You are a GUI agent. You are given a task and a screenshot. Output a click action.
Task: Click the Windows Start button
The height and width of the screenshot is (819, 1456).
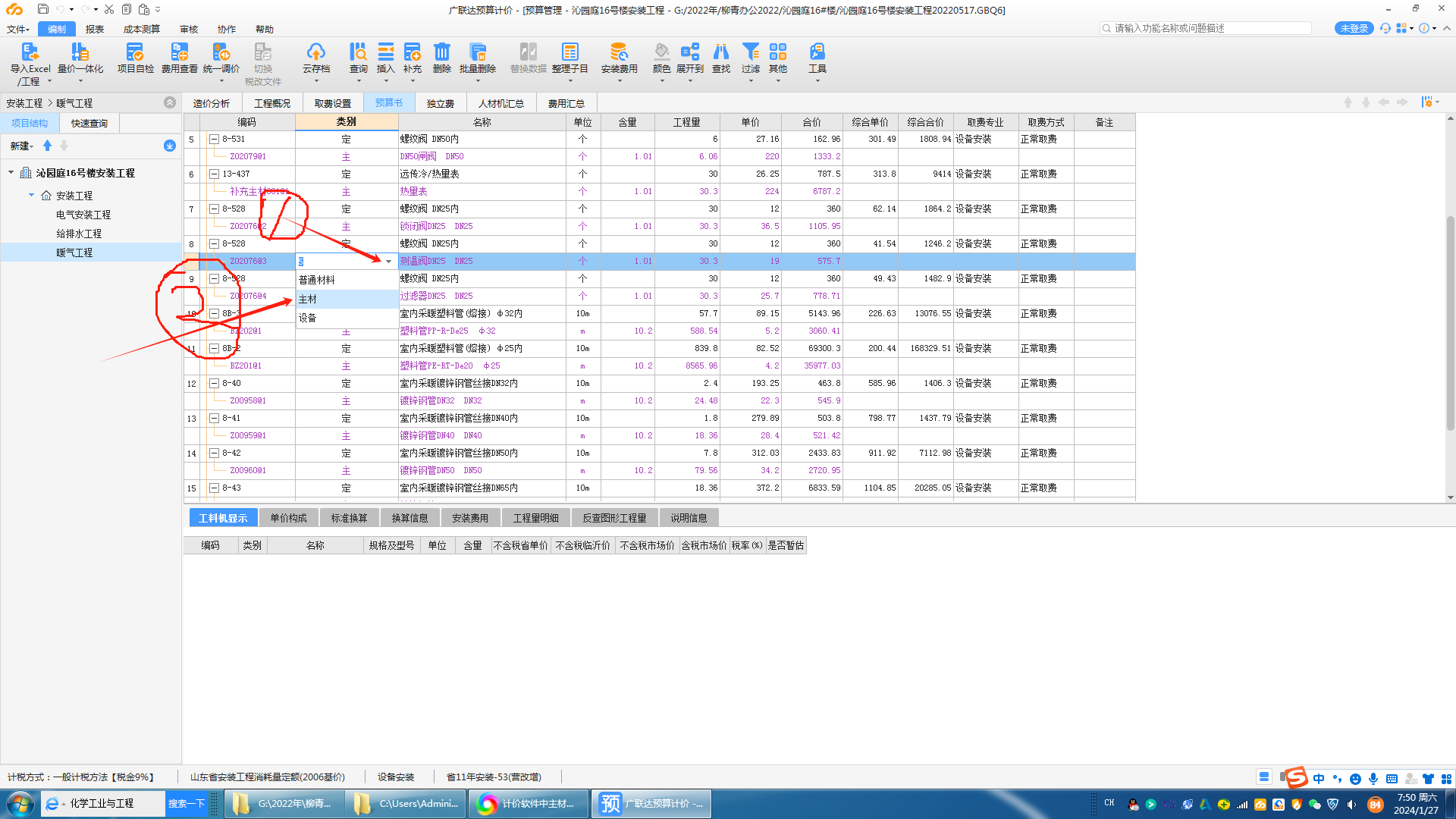point(20,803)
